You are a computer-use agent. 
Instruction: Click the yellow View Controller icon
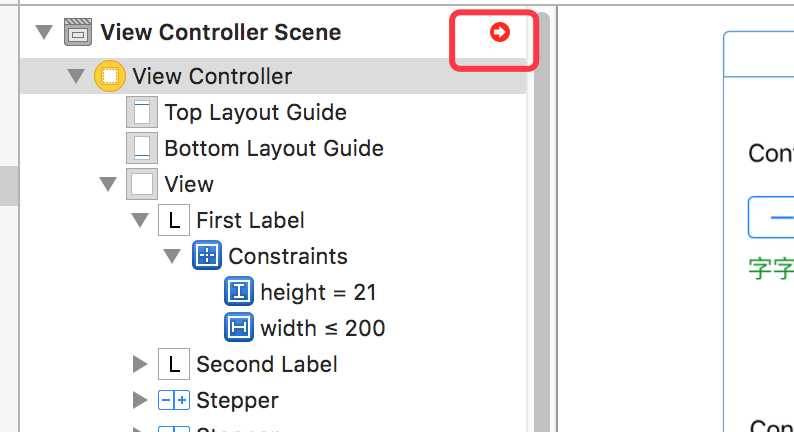click(x=109, y=76)
